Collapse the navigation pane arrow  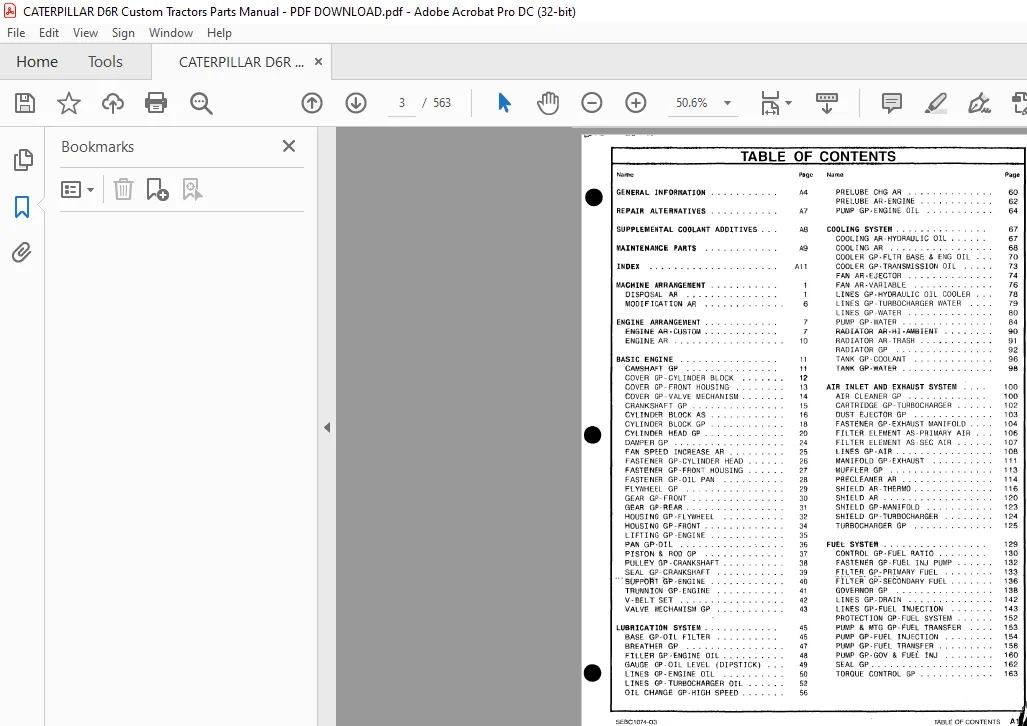point(327,428)
